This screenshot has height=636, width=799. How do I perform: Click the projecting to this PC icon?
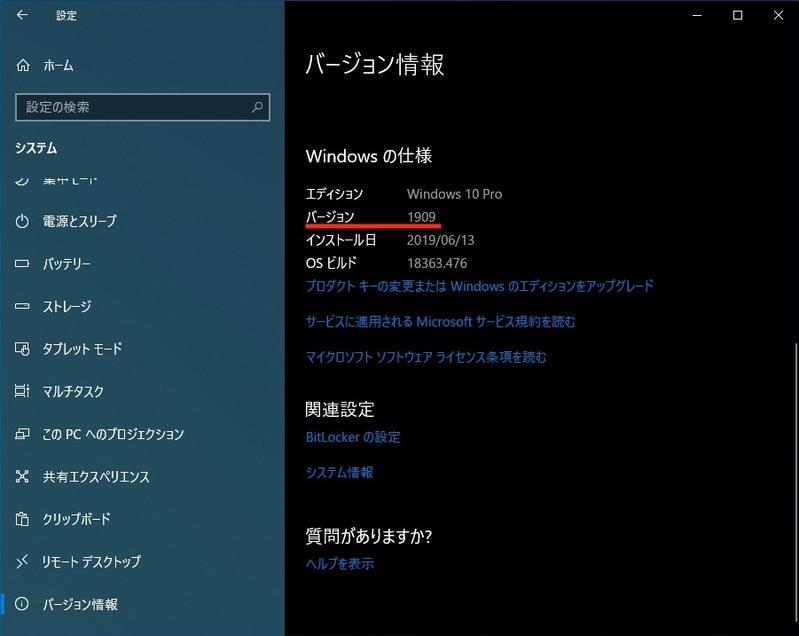[x=22, y=434]
